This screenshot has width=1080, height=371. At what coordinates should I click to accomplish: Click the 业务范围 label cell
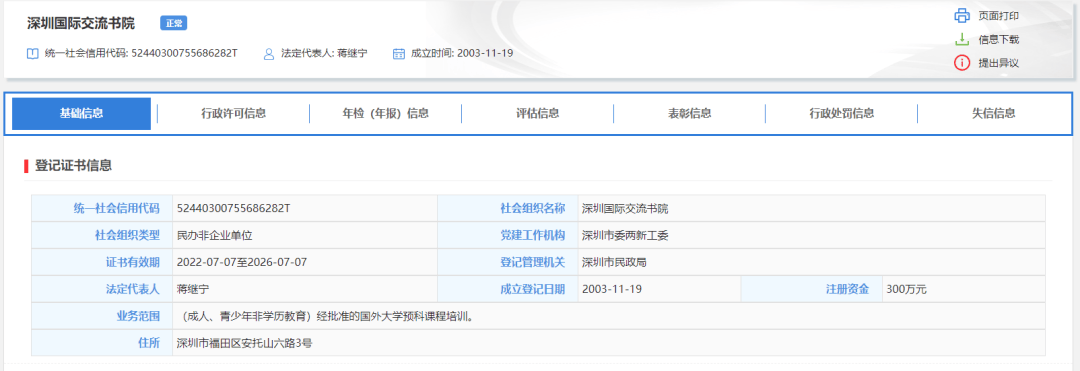pyautogui.click(x=102, y=316)
